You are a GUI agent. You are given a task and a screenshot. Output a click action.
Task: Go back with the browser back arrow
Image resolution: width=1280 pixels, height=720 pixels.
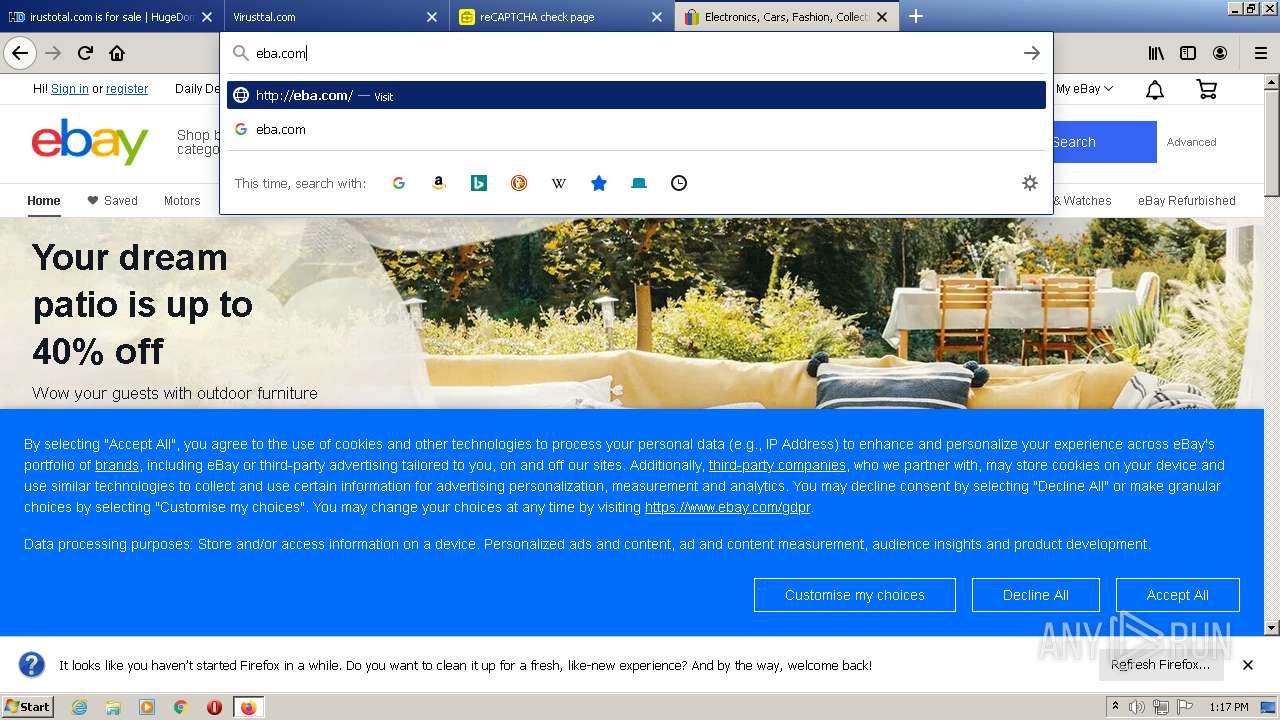[x=19, y=53]
